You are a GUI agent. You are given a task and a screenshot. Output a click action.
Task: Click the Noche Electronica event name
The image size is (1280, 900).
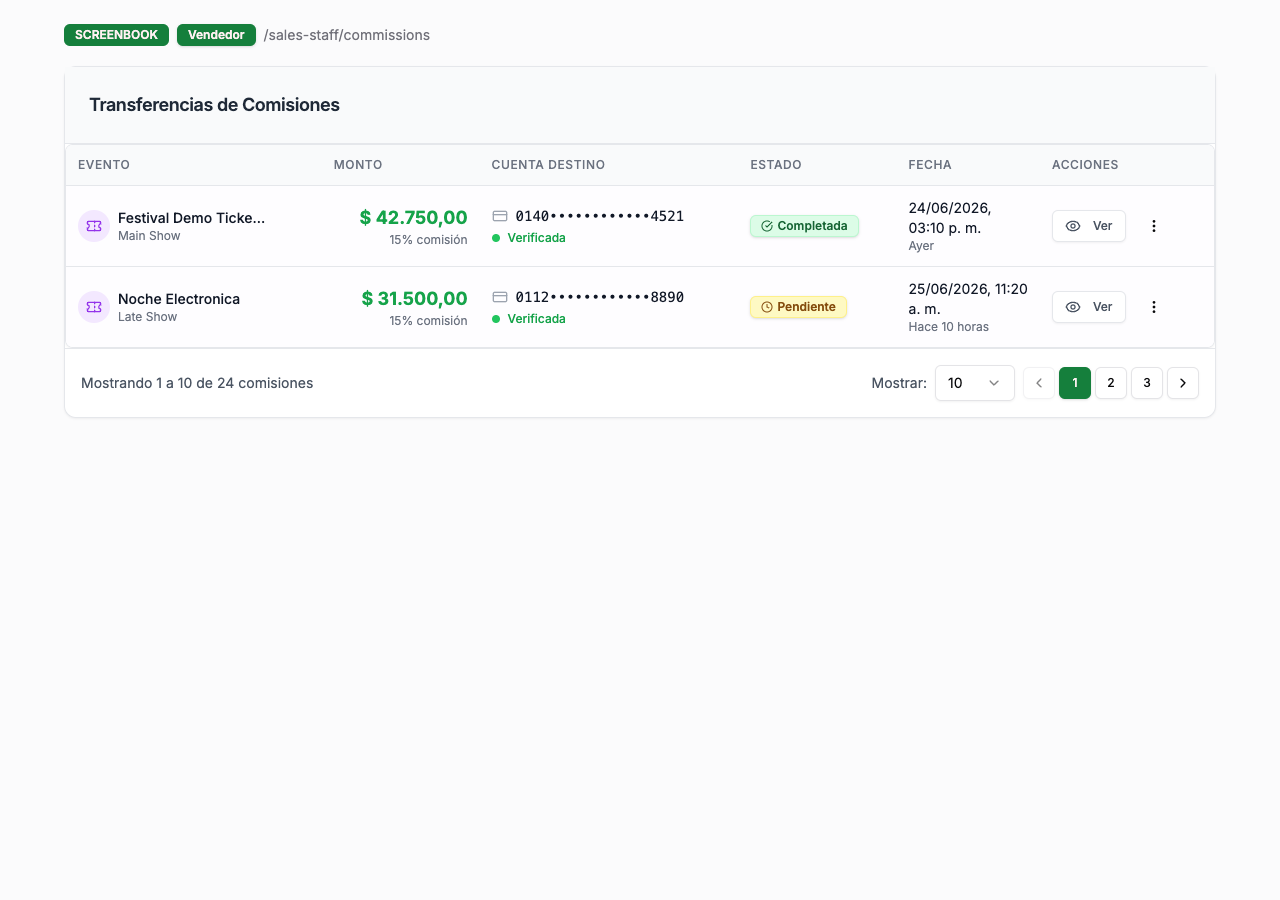click(x=179, y=299)
